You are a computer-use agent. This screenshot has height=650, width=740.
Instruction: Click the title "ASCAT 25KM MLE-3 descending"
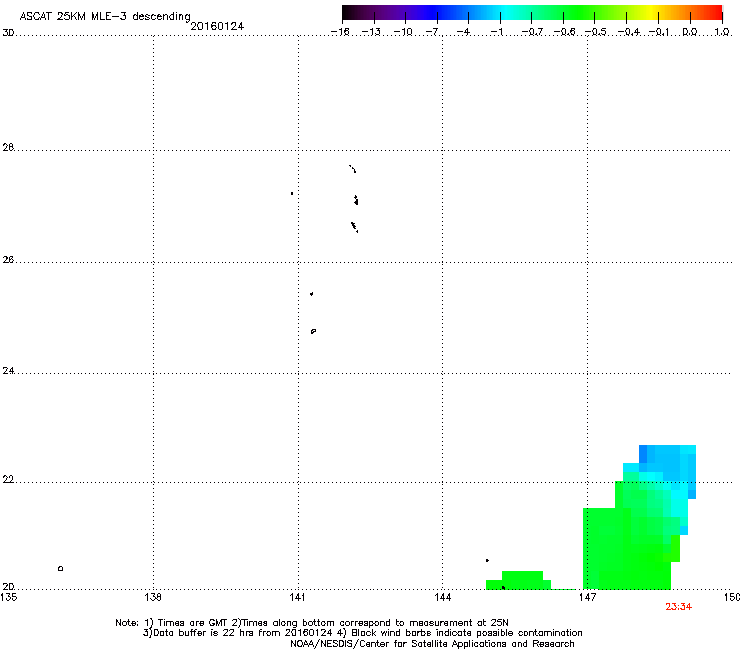[x=105, y=16]
